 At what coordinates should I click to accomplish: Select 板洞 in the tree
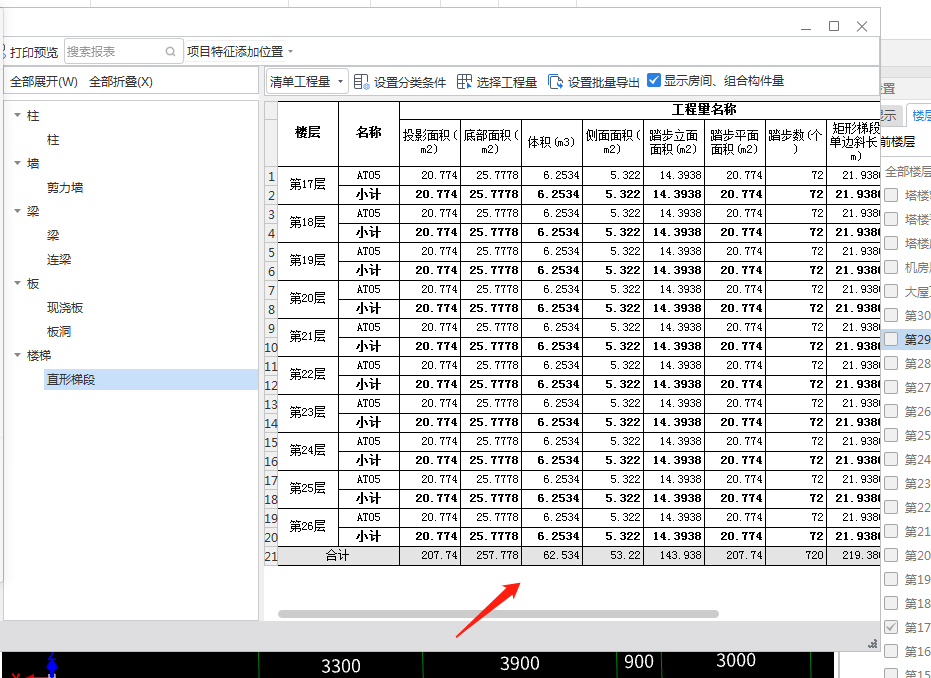(59, 331)
